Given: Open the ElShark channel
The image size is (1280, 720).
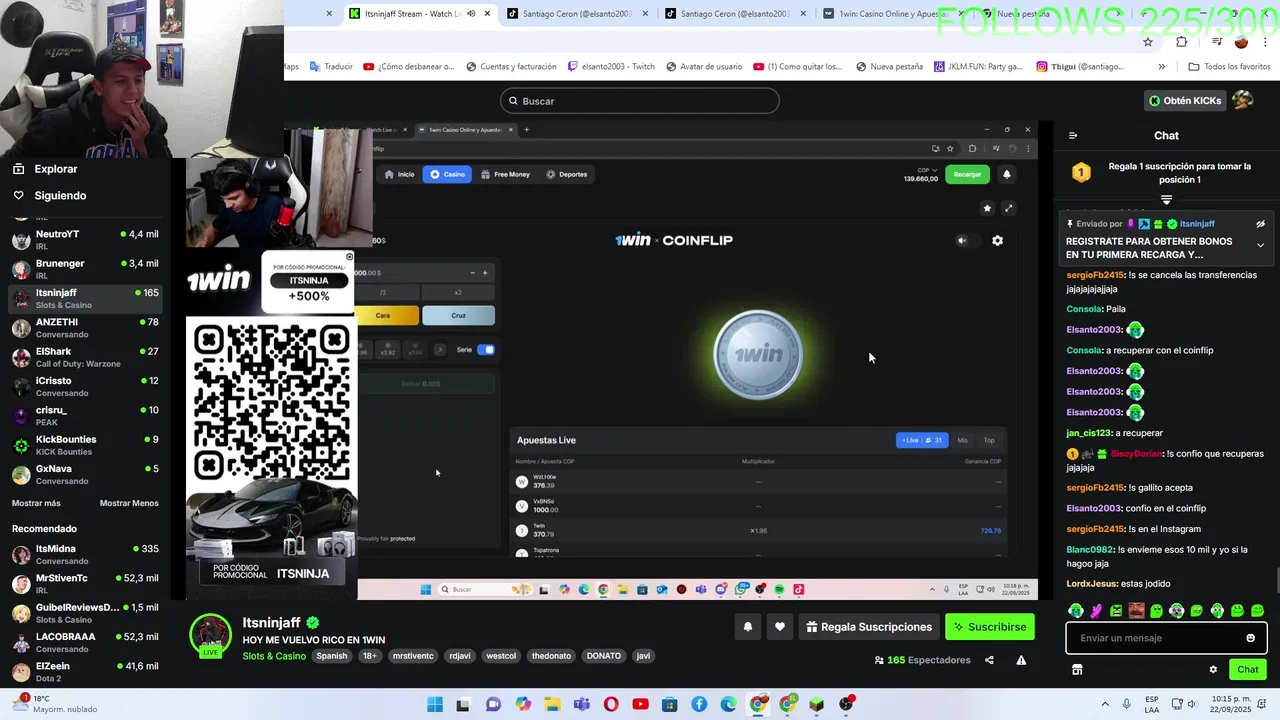Looking at the screenshot, I should tap(85, 357).
